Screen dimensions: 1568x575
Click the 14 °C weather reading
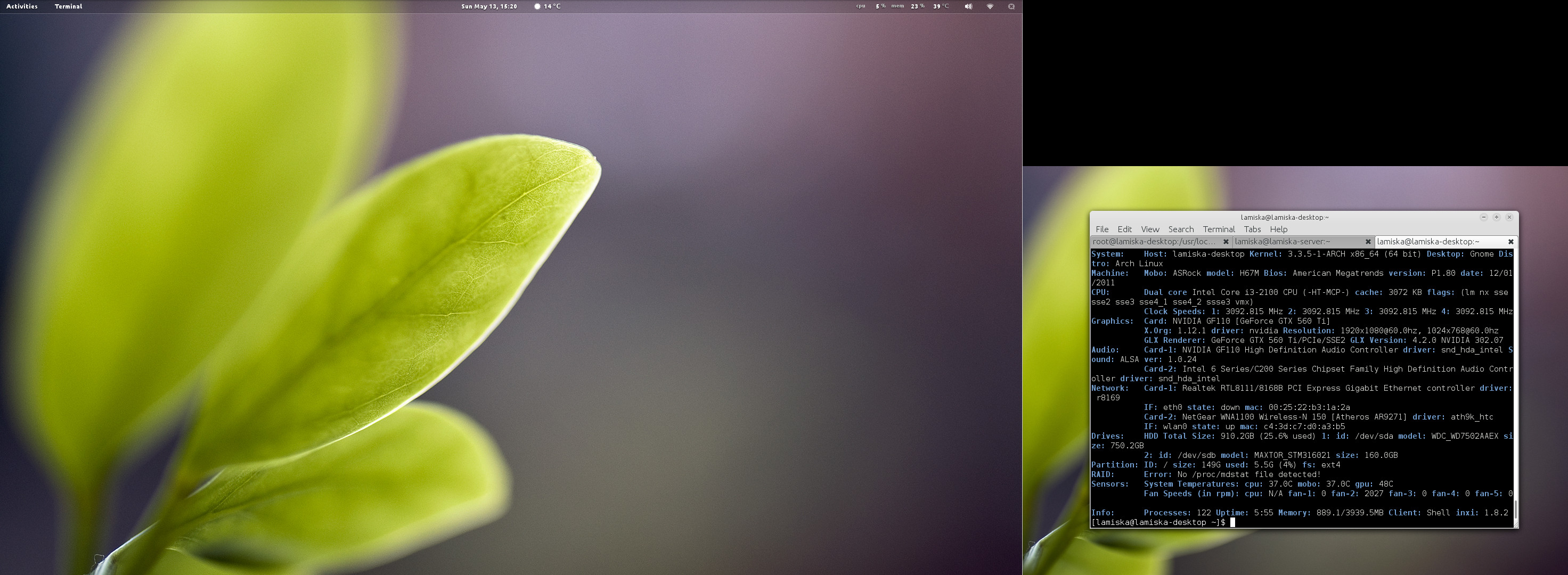[x=552, y=6]
